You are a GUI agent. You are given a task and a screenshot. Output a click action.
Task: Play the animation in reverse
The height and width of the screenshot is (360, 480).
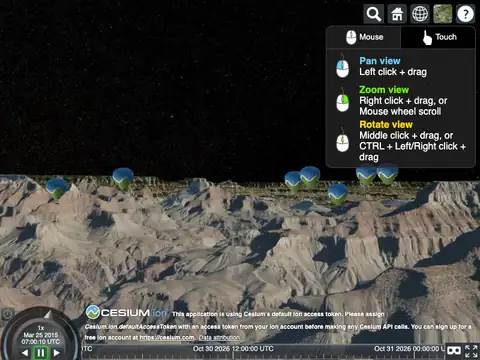[x=25, y=352]
